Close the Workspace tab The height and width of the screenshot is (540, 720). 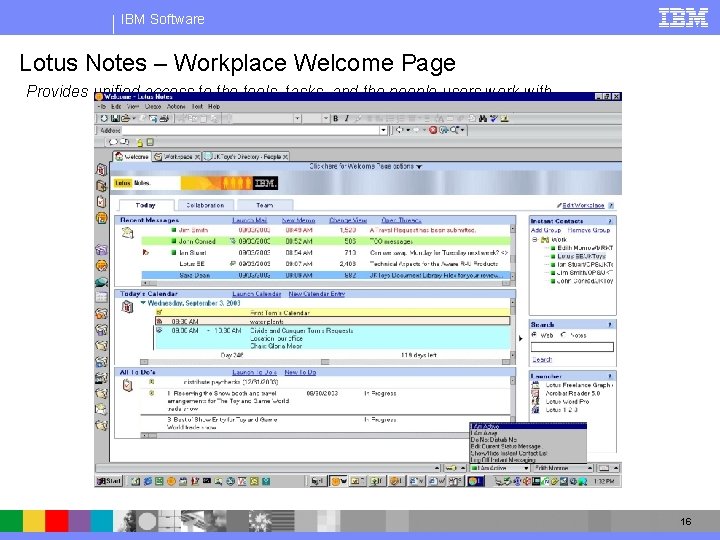click(x=197, y=157)
